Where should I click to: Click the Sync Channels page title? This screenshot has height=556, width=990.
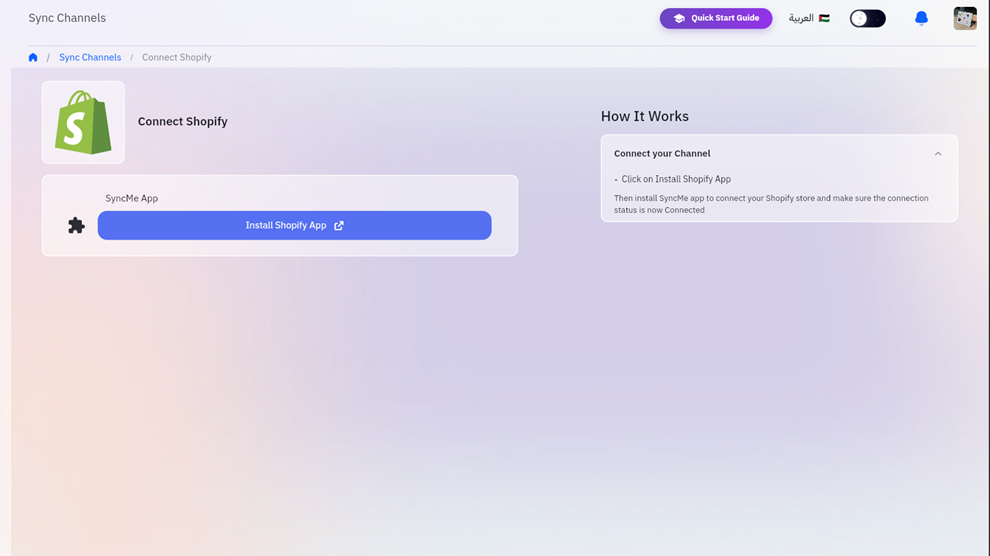click(x=67, y=18)
